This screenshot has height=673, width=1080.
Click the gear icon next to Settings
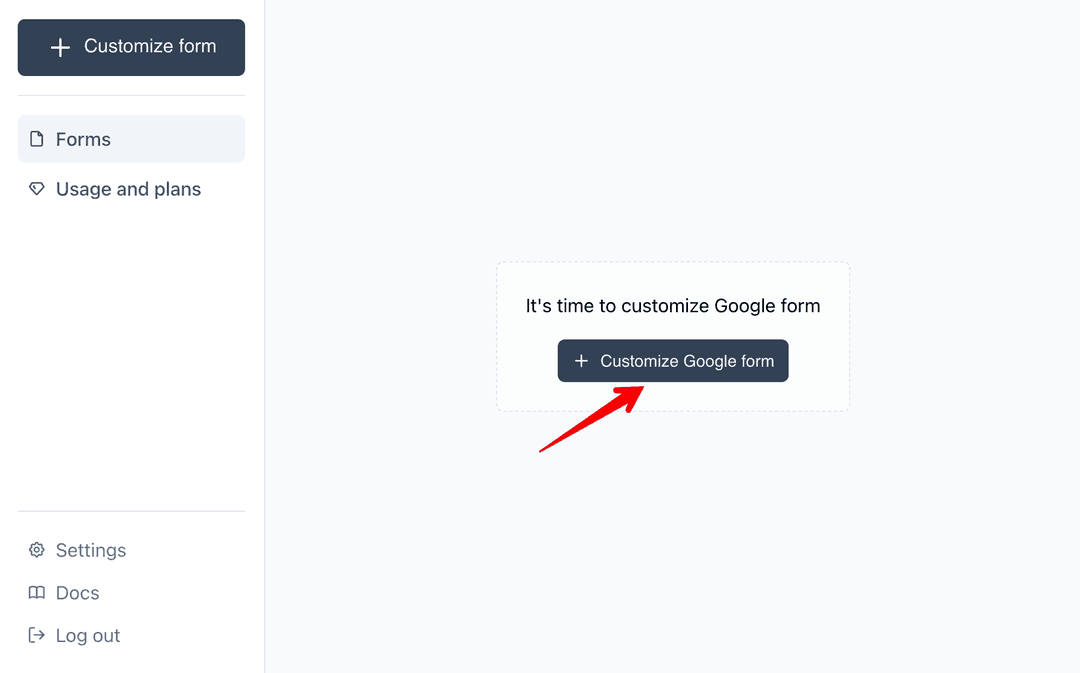[x=37, y=549]
